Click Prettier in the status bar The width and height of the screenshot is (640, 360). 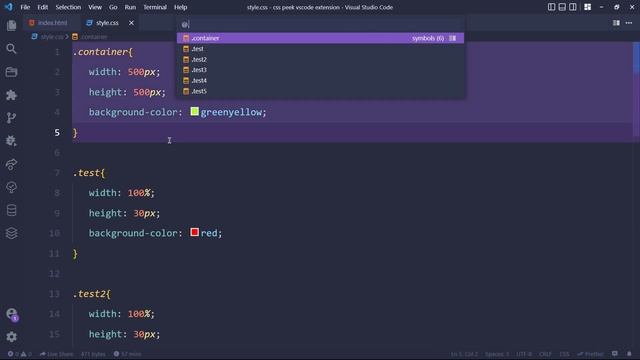590,354
